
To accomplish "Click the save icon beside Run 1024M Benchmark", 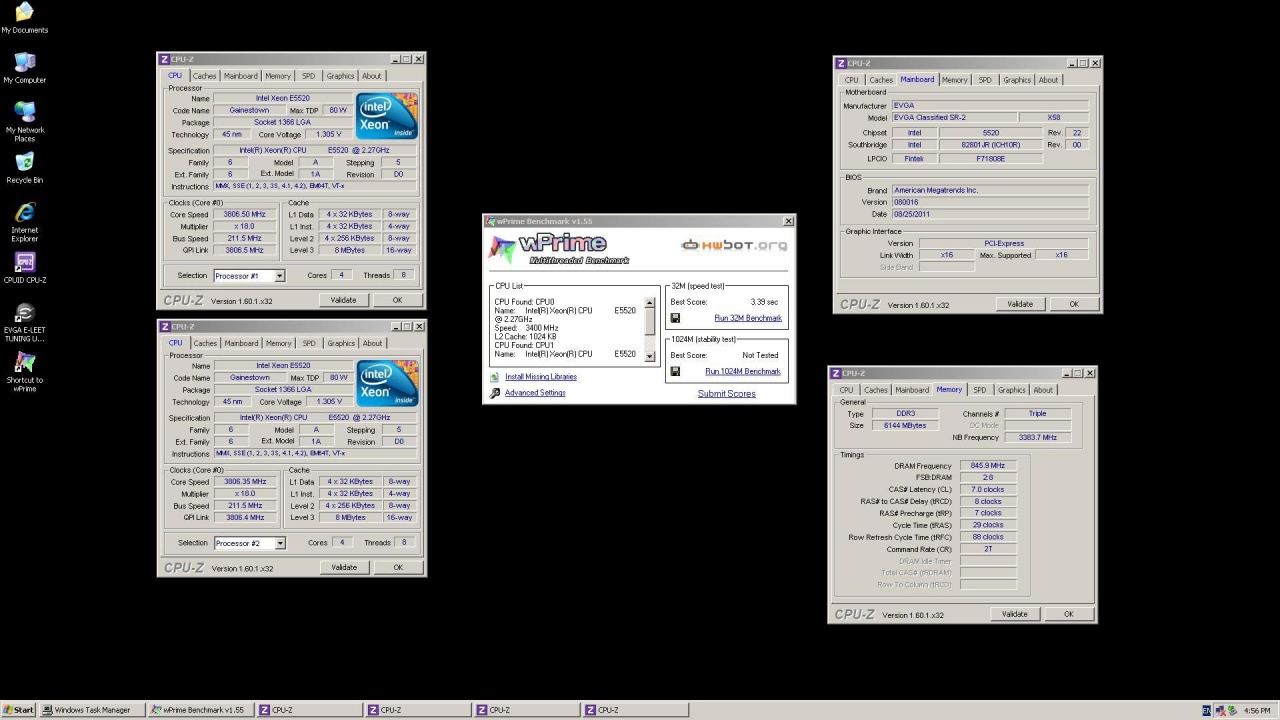I will click(x=675, y=371).
